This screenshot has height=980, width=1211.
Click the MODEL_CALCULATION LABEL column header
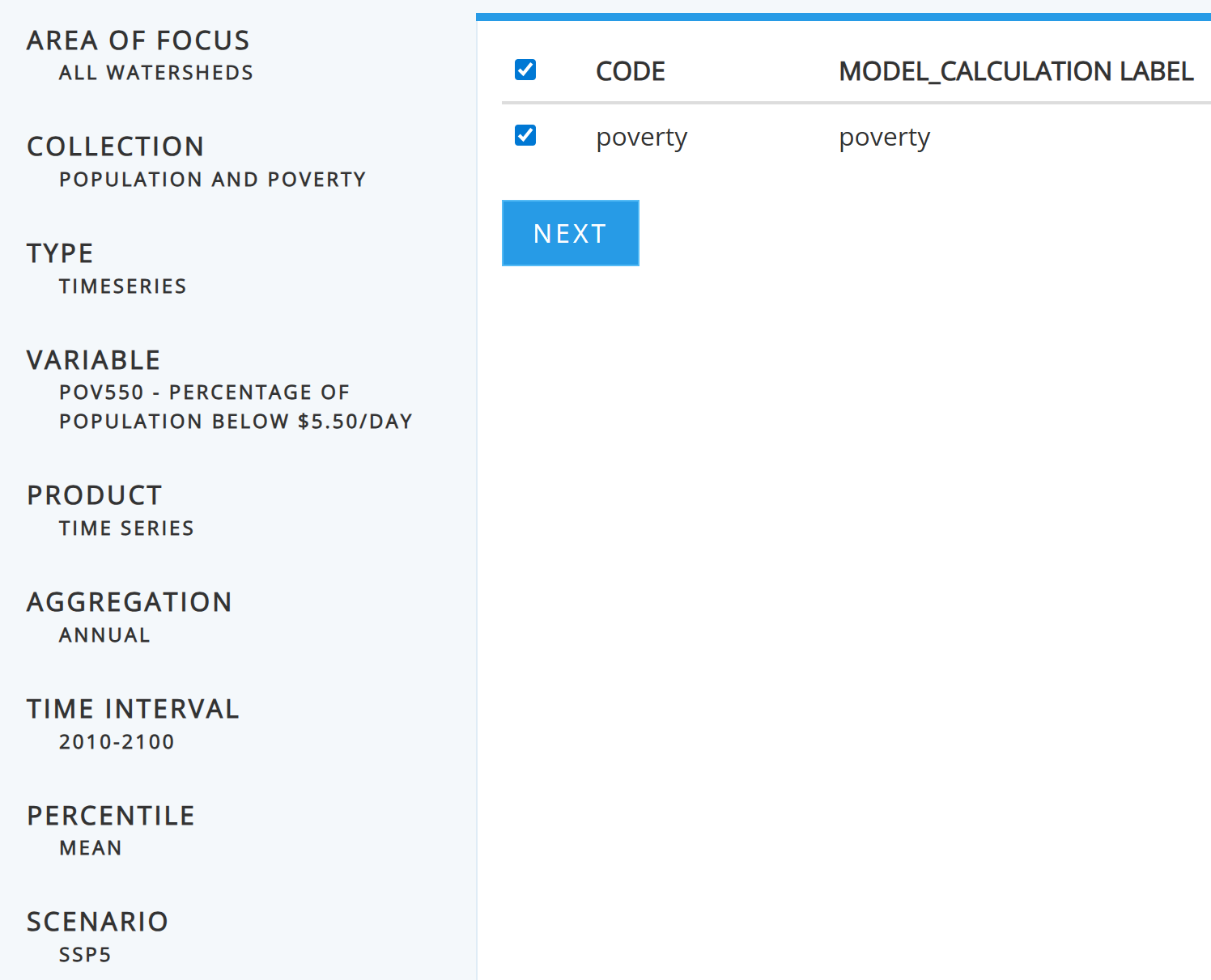click(x=1016, y=71)
